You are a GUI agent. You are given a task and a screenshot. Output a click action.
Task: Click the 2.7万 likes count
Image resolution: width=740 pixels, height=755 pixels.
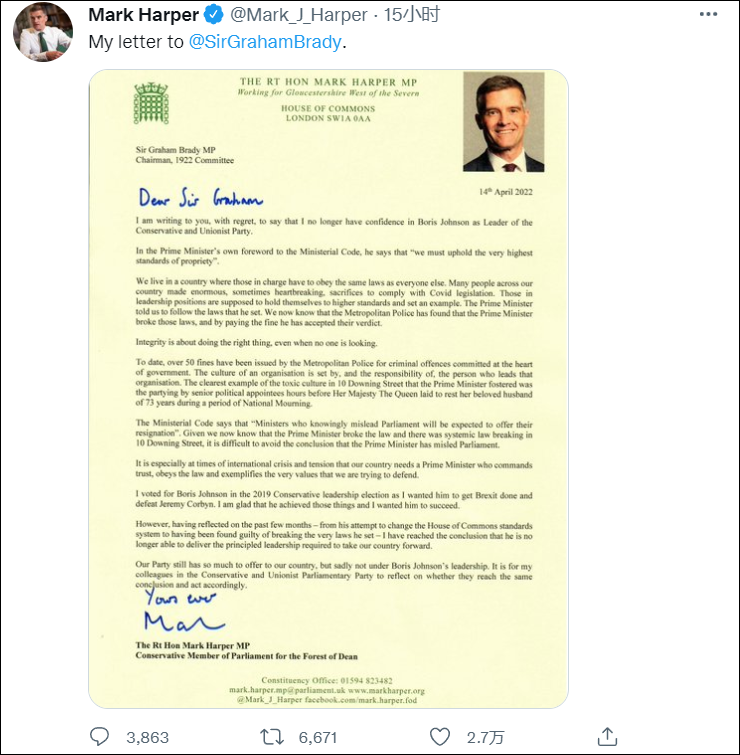485,738
